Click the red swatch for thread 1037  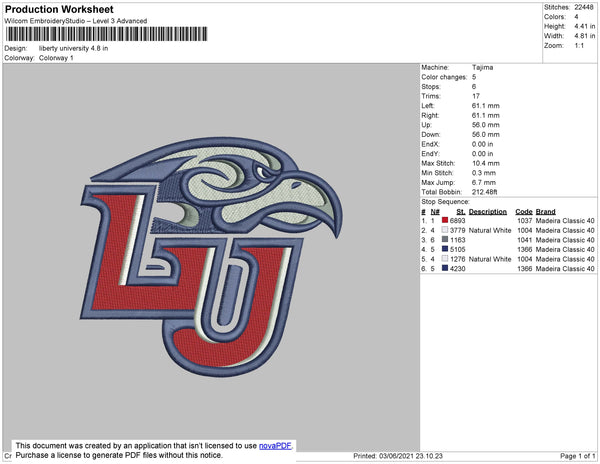coord(445,220)
